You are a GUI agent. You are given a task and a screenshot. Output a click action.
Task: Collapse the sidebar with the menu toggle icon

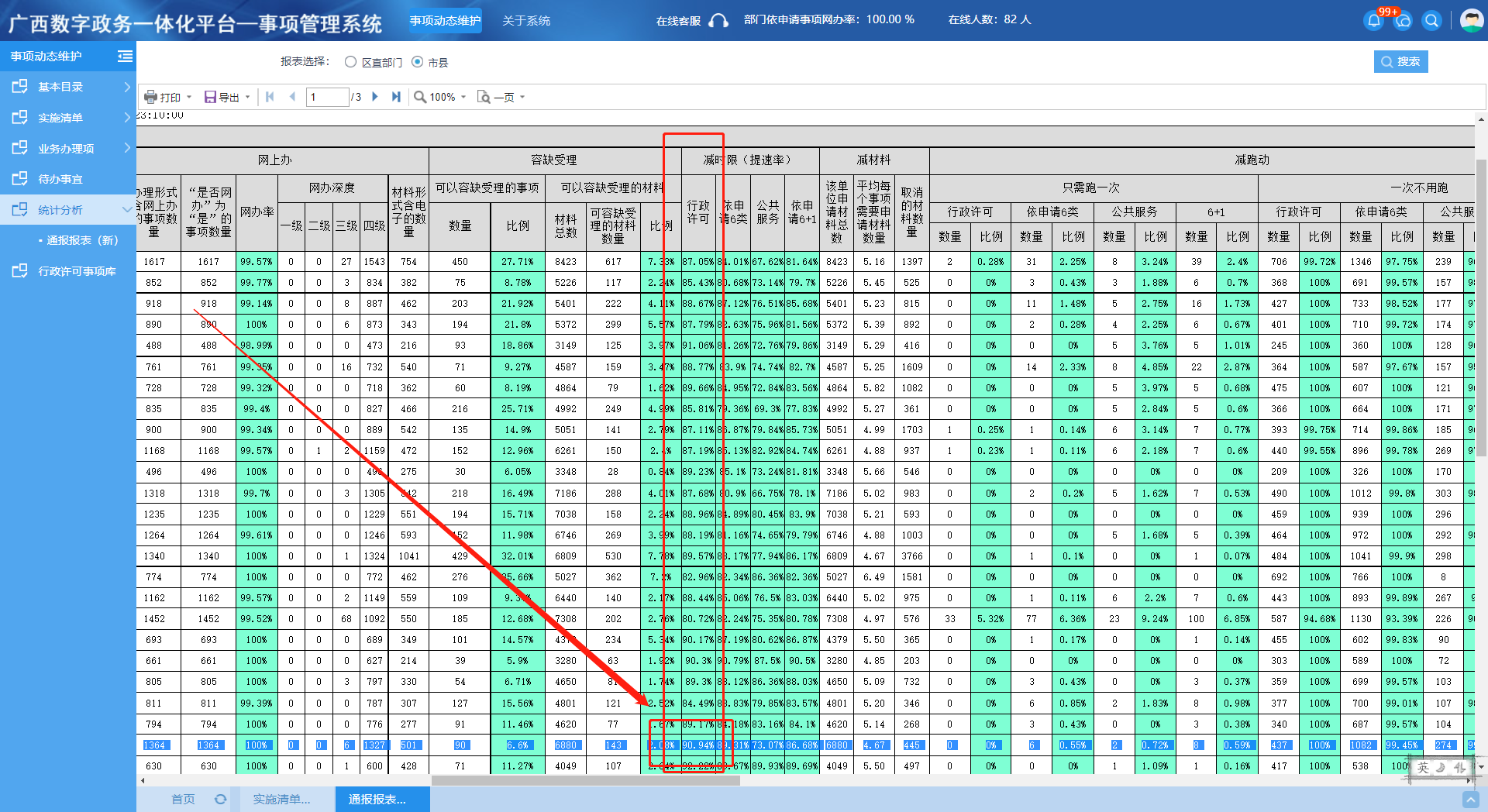coord(125,56)
